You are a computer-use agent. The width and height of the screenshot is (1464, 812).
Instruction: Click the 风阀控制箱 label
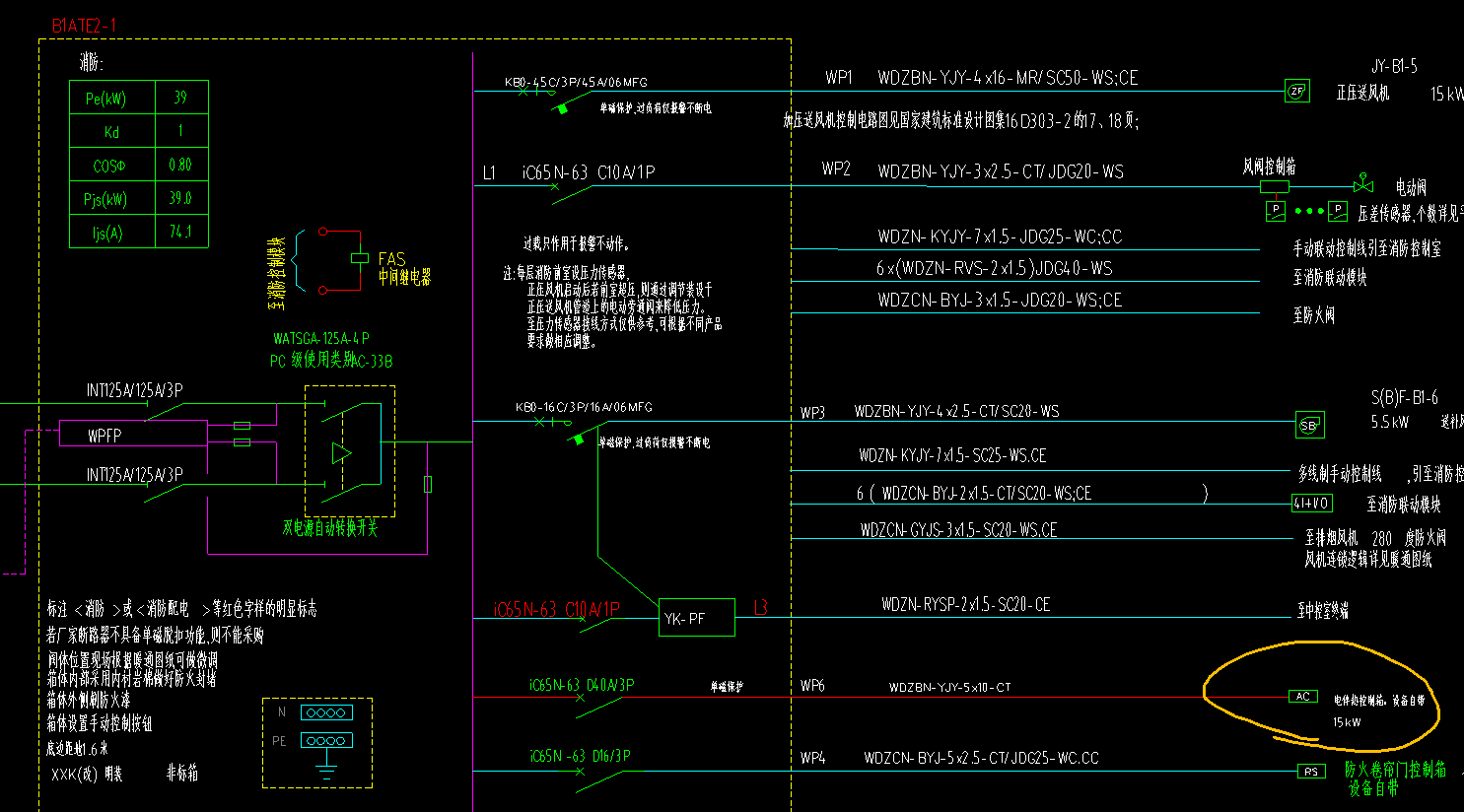click(x=1269, y=168)
